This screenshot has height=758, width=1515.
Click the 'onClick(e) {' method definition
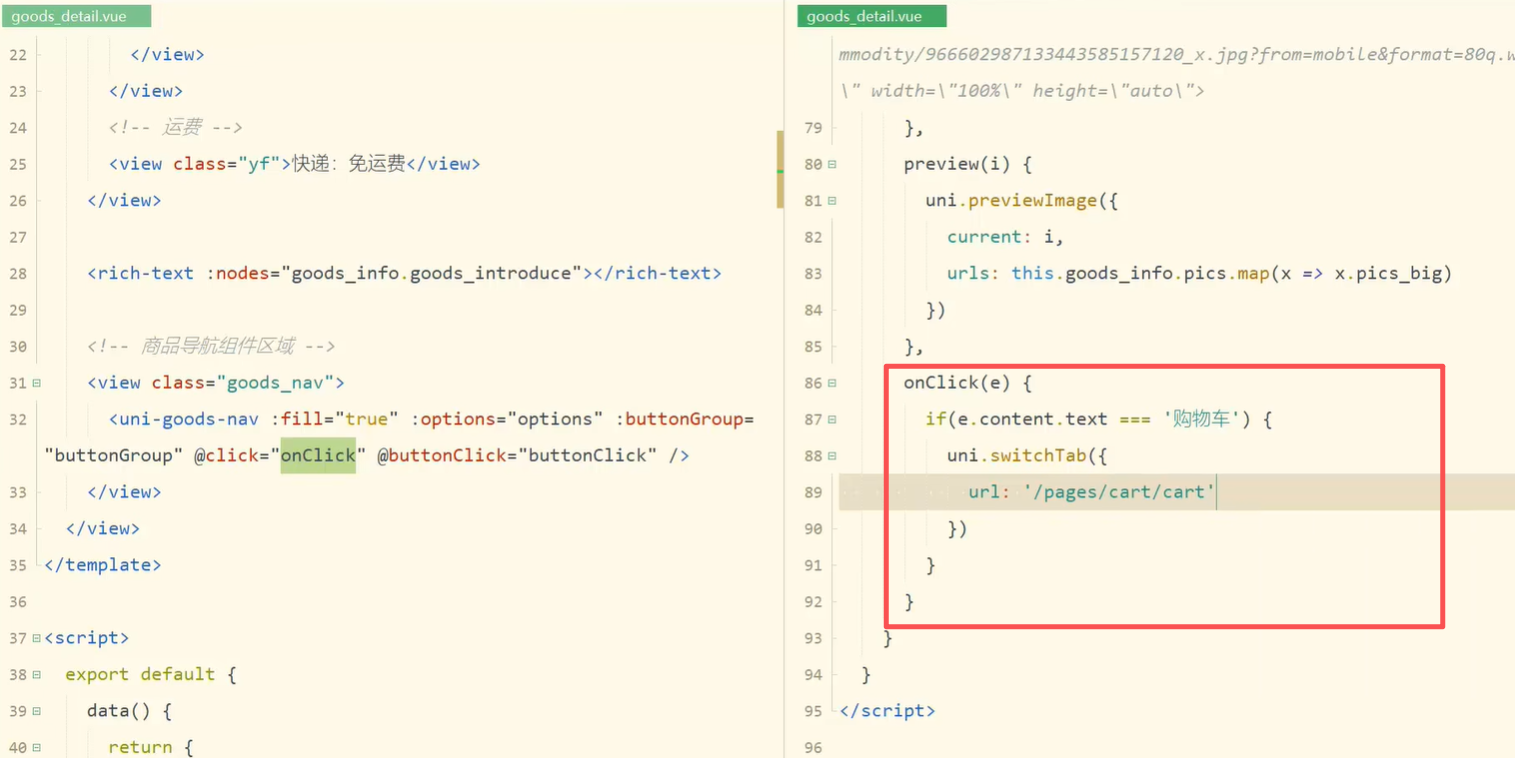(x=968, y=383)
